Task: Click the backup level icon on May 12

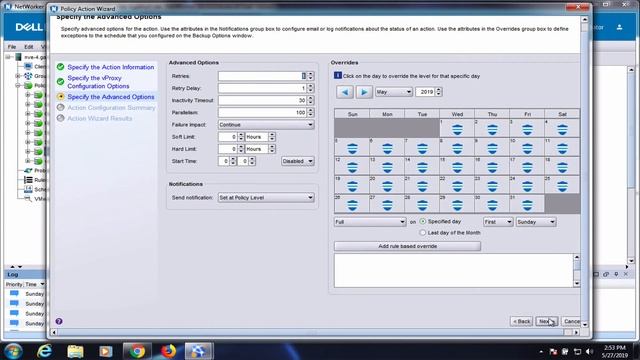Action: [x=352, y=167]
